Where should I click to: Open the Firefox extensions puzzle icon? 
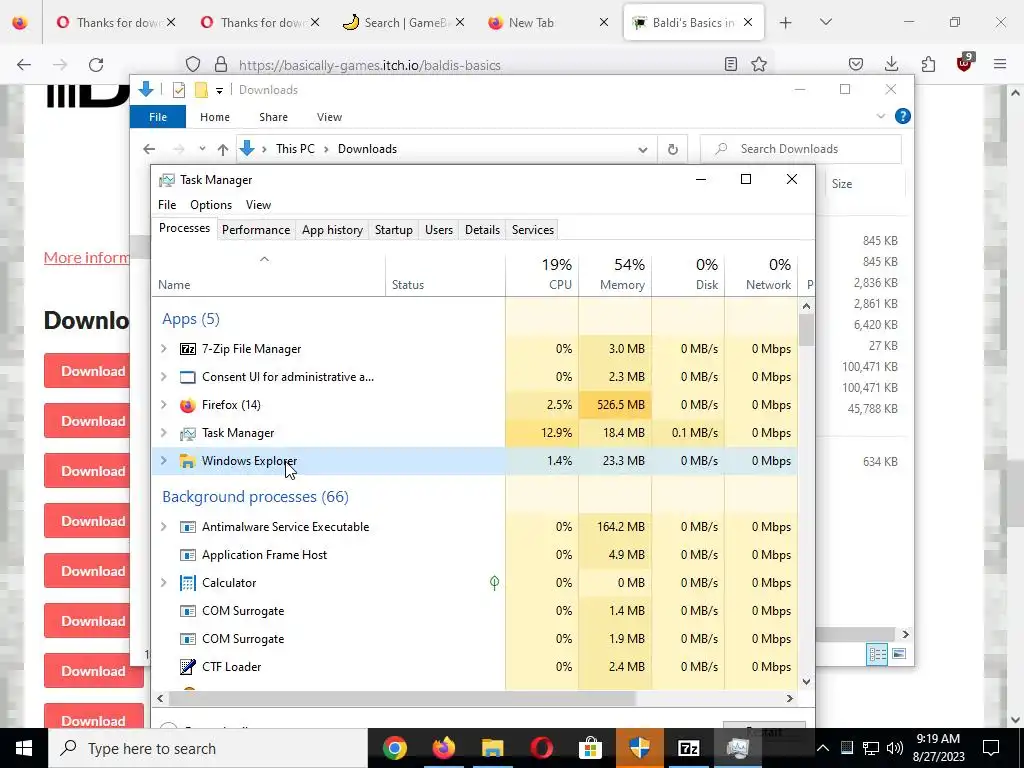coord(928,64)
